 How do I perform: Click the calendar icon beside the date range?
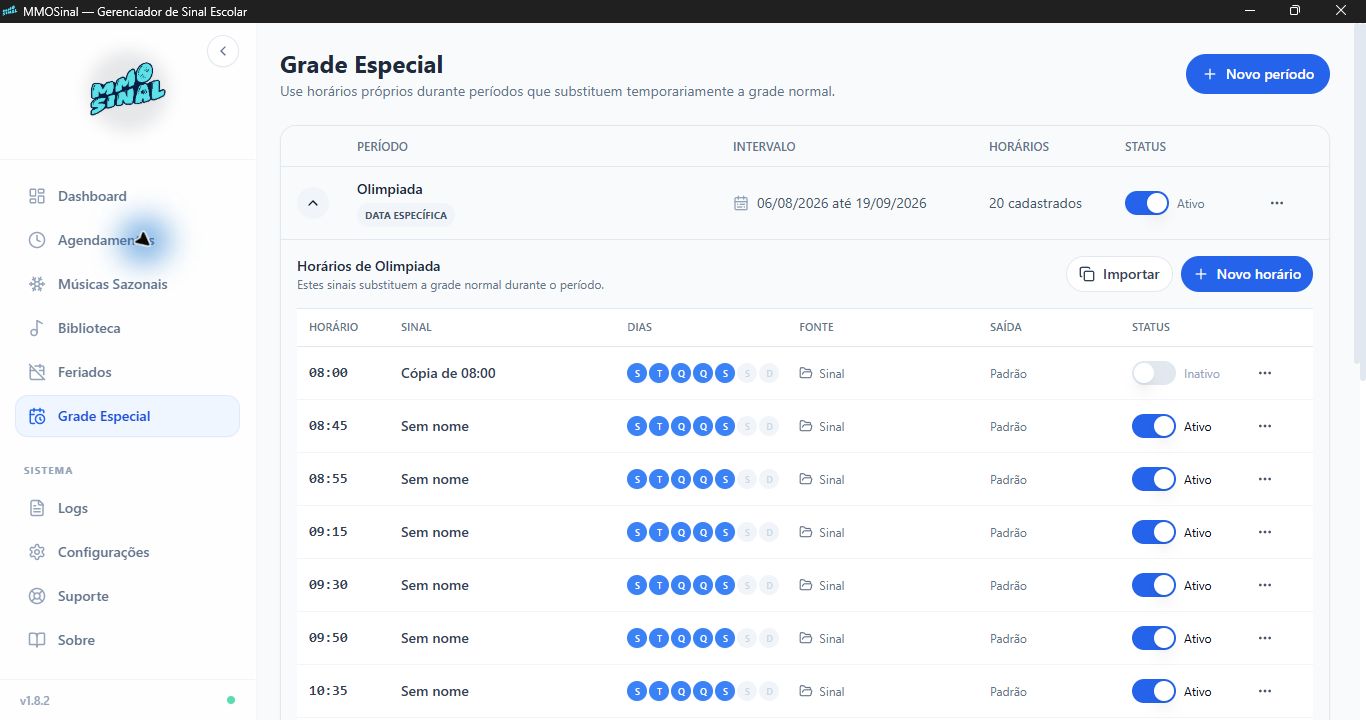coord(741,203)
